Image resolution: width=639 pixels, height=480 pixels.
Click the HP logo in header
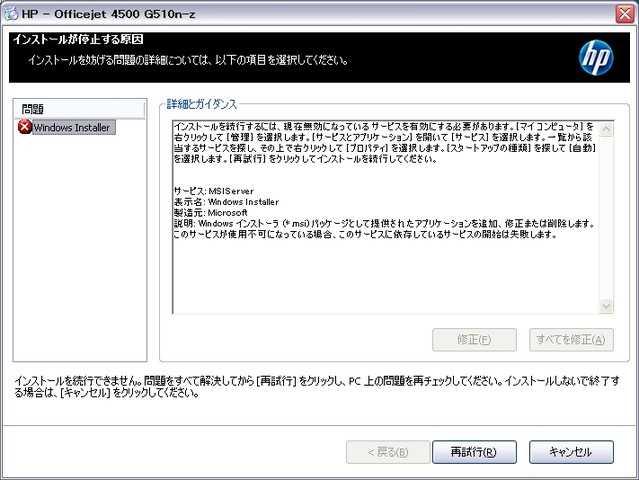(596, 57)
